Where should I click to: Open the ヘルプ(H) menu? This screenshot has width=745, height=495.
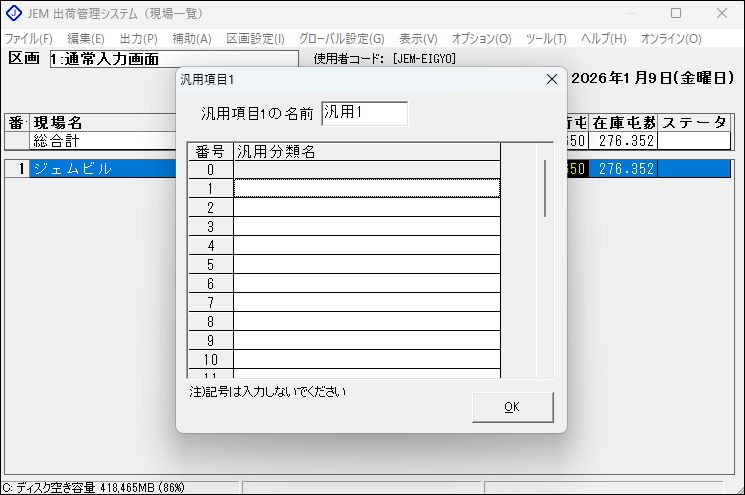[603, 38]
